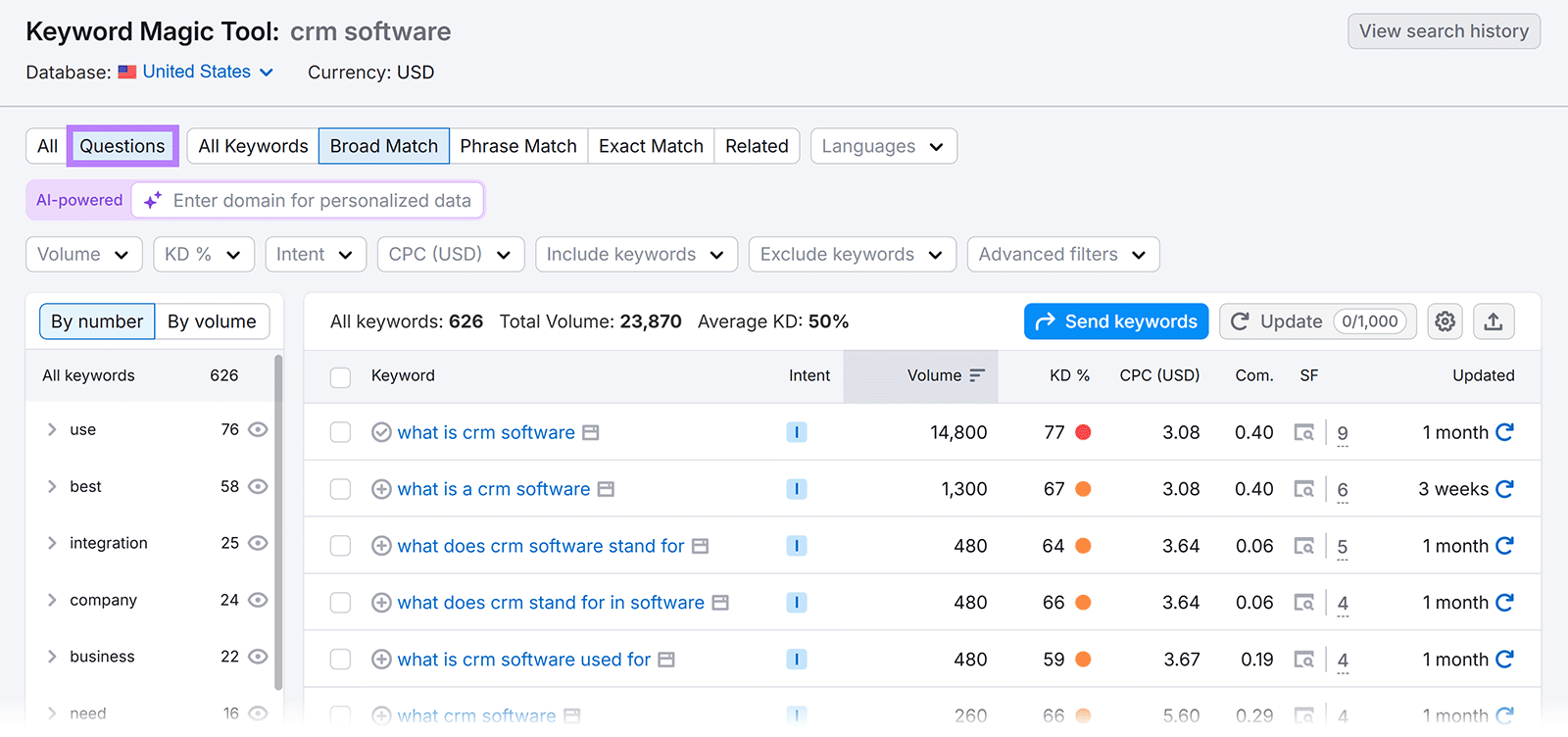
Task: View SERP for 'what is crm software used for'
Action: 1303,660
